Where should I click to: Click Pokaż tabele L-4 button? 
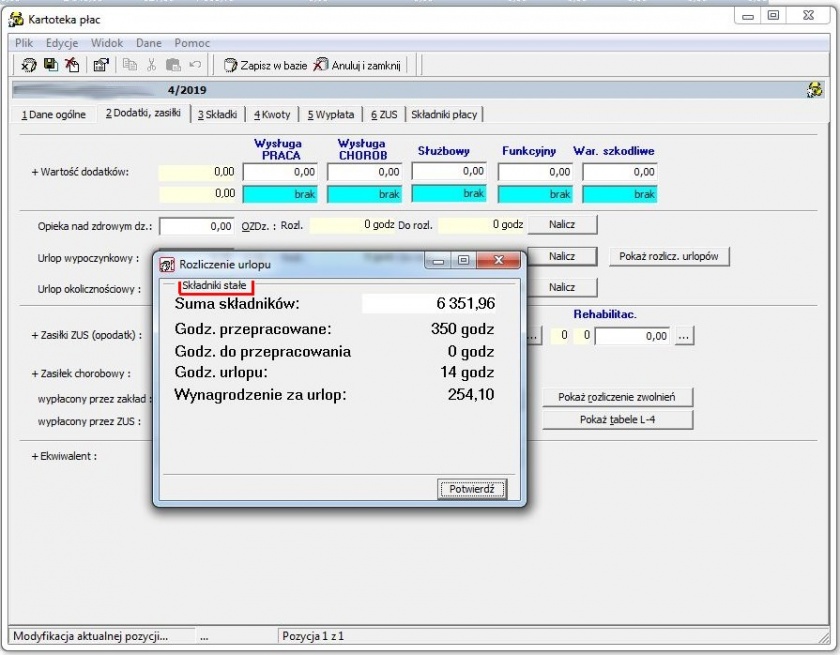tap(617, 419)
